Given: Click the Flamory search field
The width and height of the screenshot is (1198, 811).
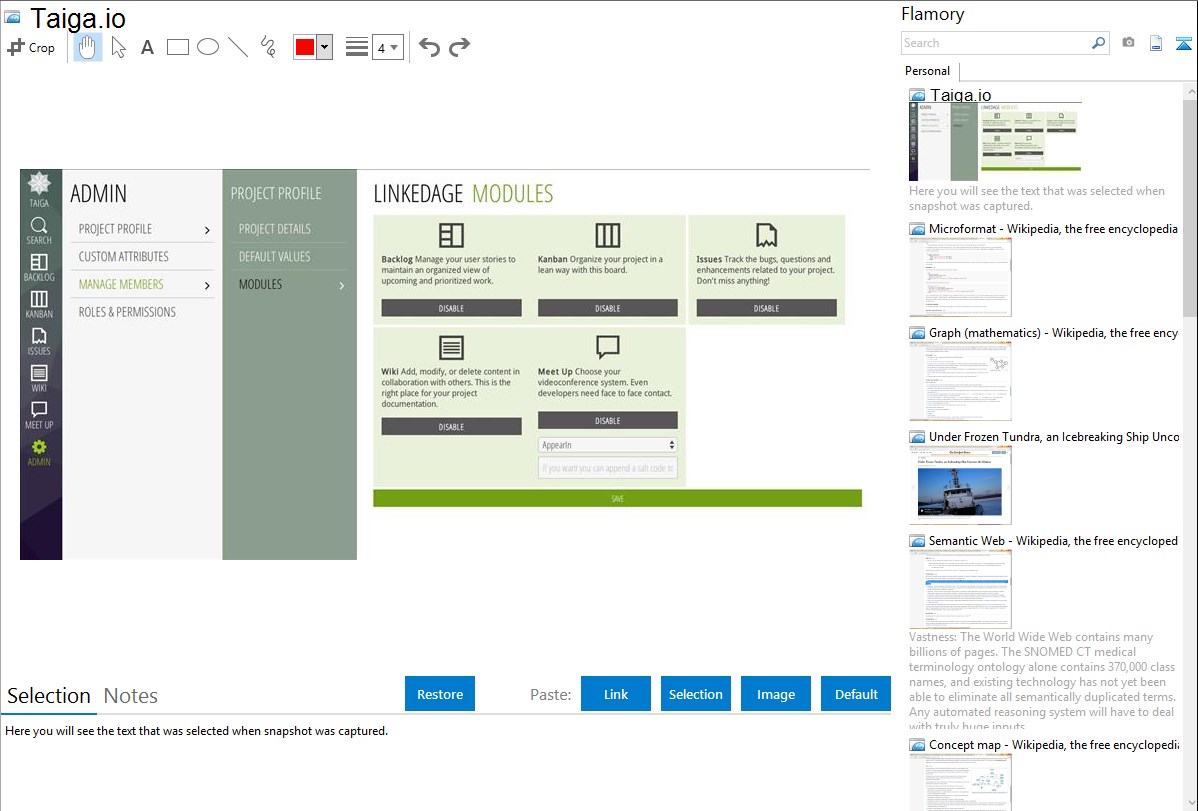Looking at the screenshot, I should (995, 43).
